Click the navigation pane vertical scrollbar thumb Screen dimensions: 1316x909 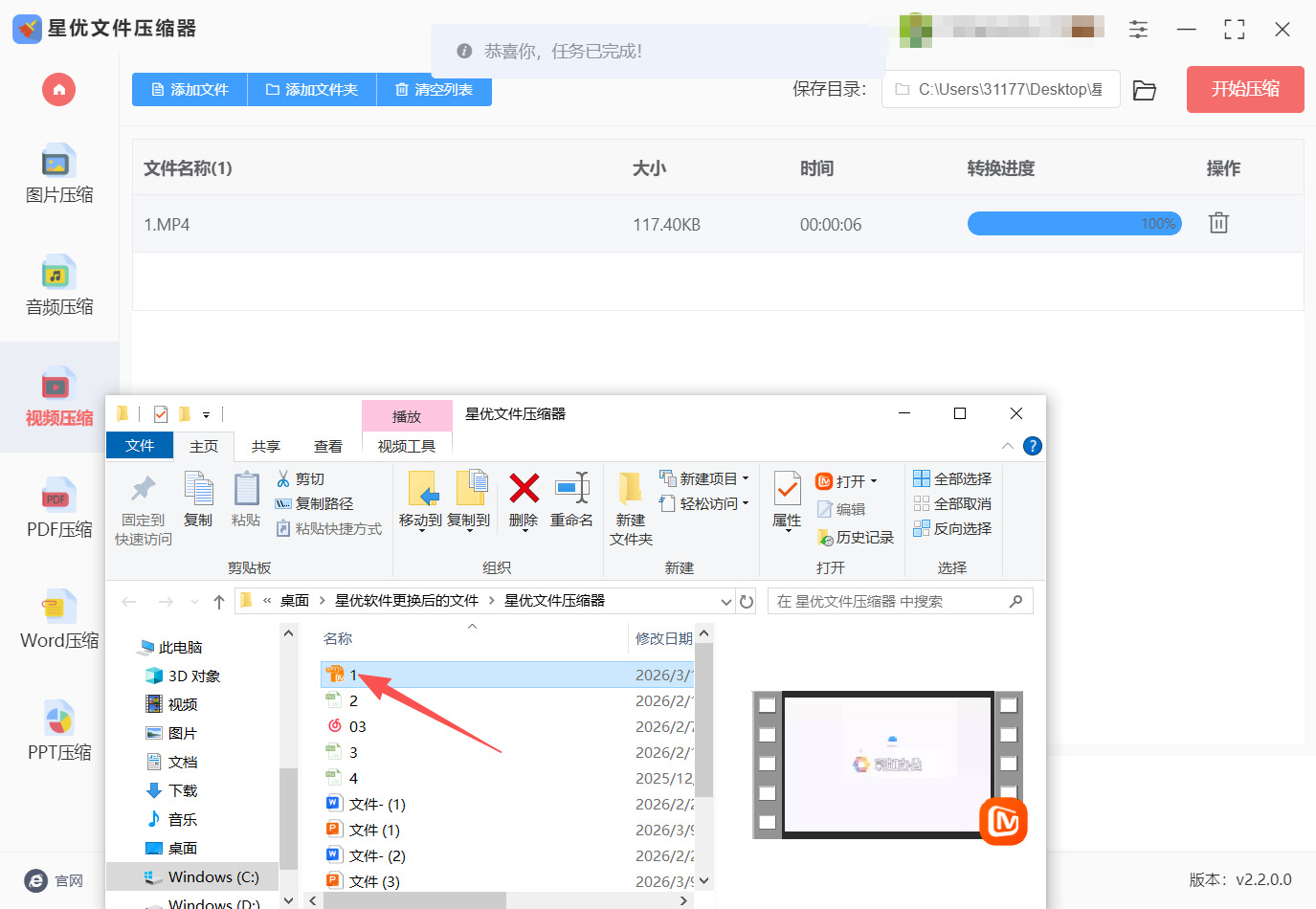point(288,818)
